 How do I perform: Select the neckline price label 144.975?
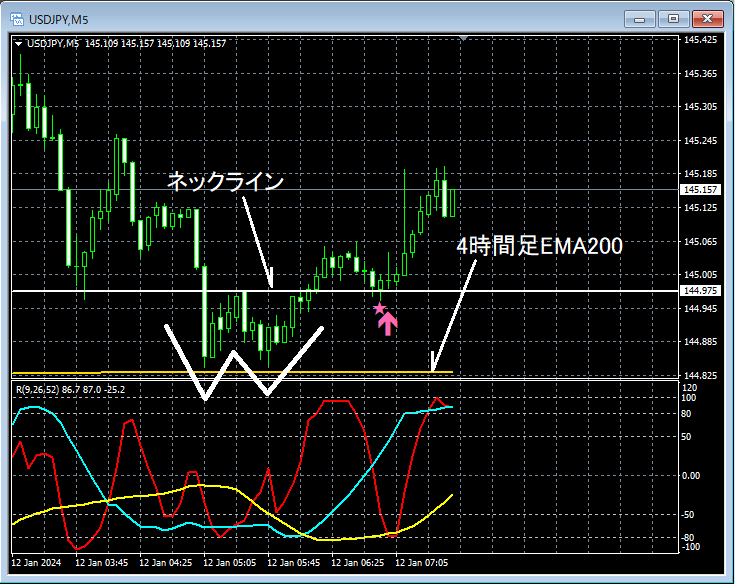(x=700, y=291)
